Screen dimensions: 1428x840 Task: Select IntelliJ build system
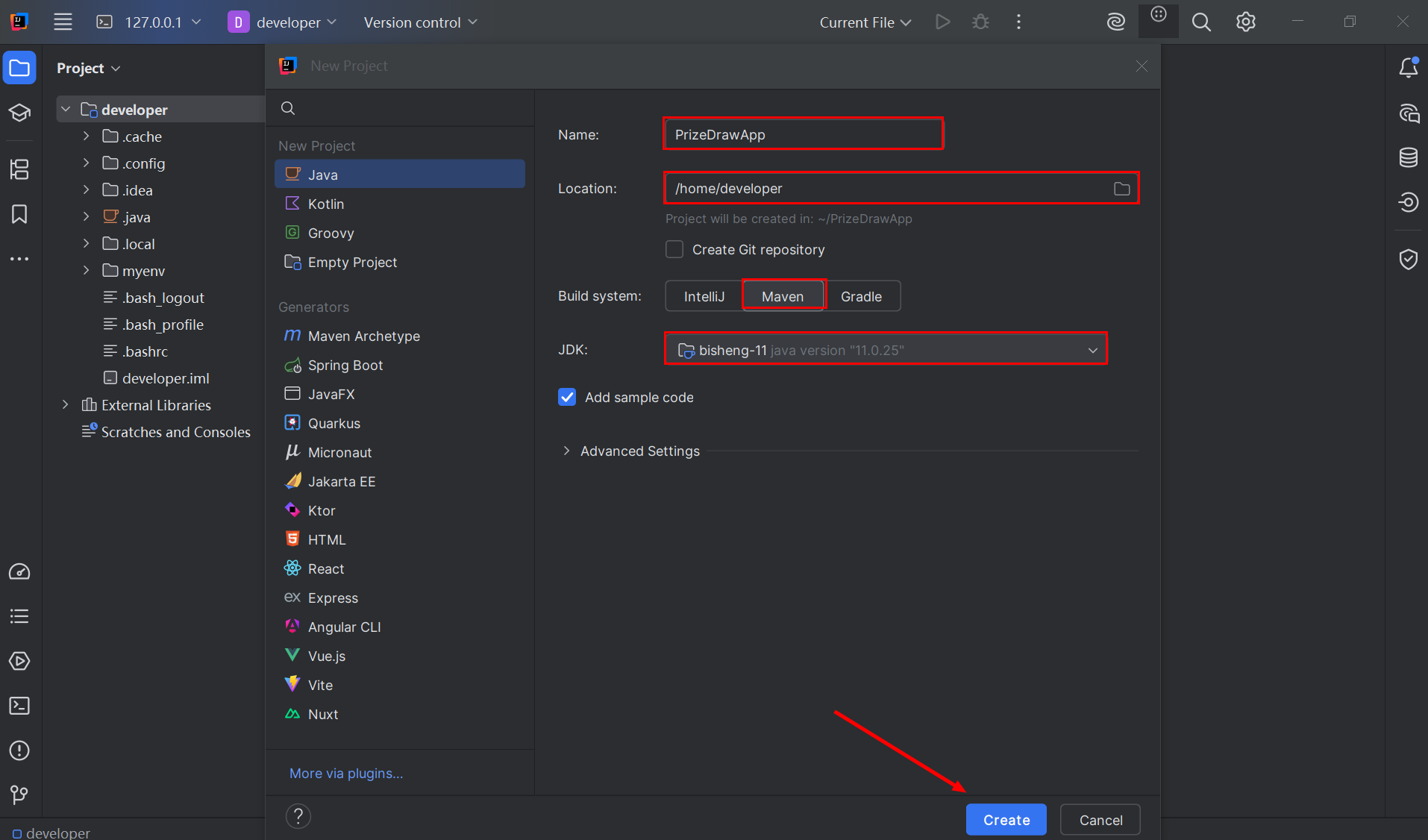click(704, 296)
